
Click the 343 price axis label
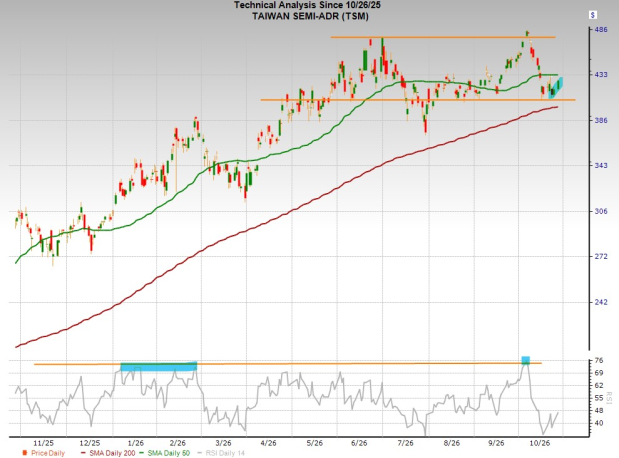tap(601, 165)
